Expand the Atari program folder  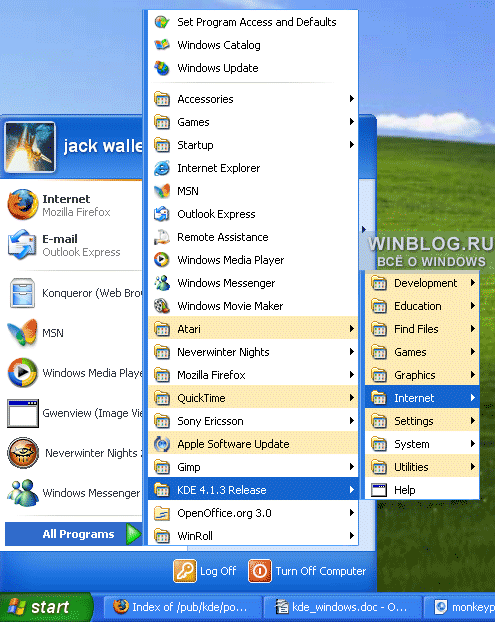[x=253, y=329]
